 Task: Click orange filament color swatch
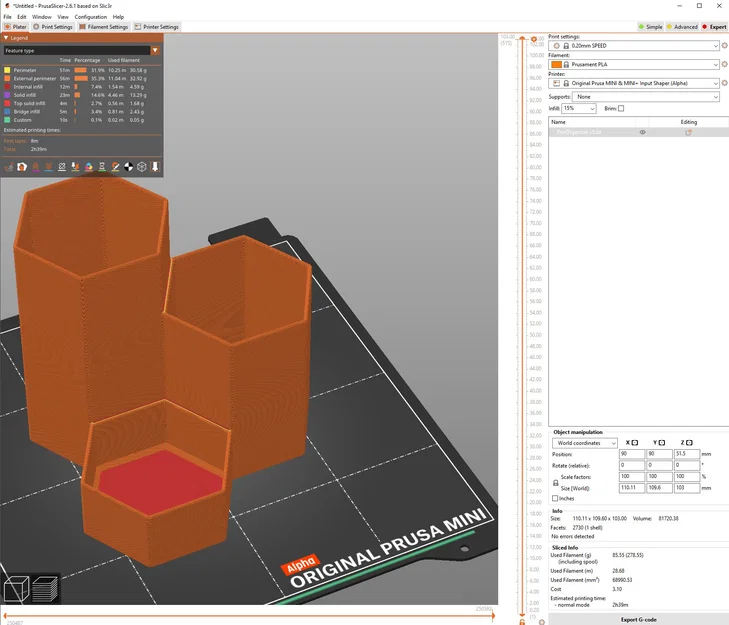pos(557,64)
